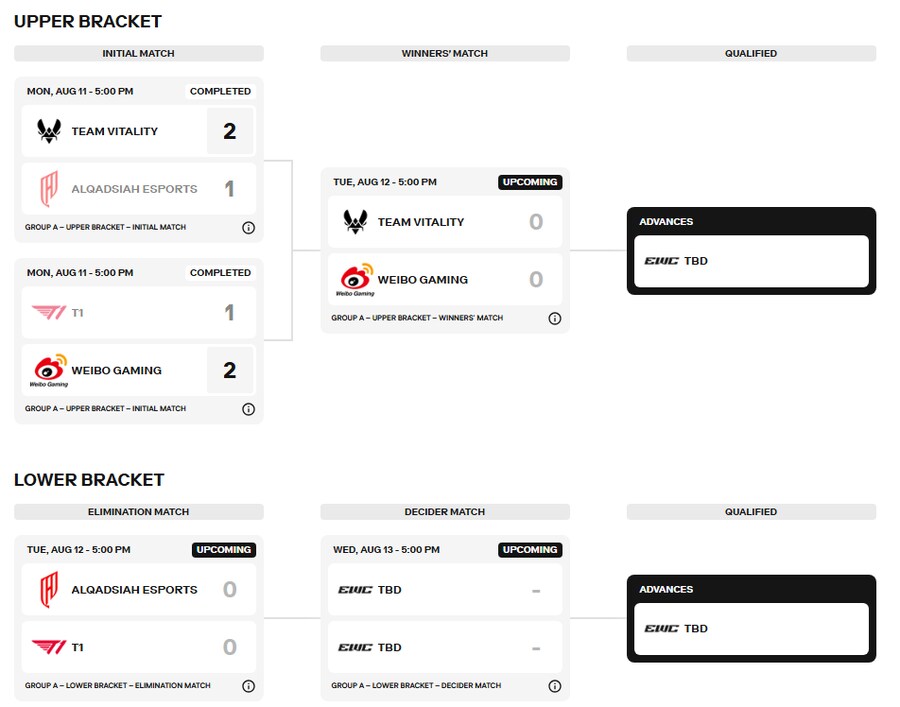Click Upcoming badge on Winners' Match
This screenshot has height=707, width=900.
pyautogui.click(x=530, y=182)
